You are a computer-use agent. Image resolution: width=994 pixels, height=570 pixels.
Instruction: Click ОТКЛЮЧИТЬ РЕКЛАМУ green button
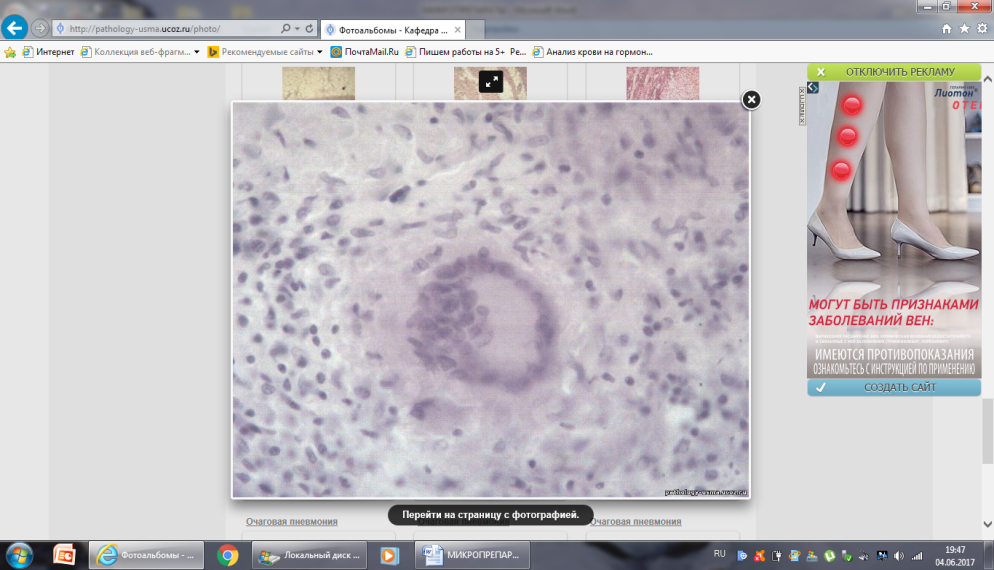click(x=894, y=72)
